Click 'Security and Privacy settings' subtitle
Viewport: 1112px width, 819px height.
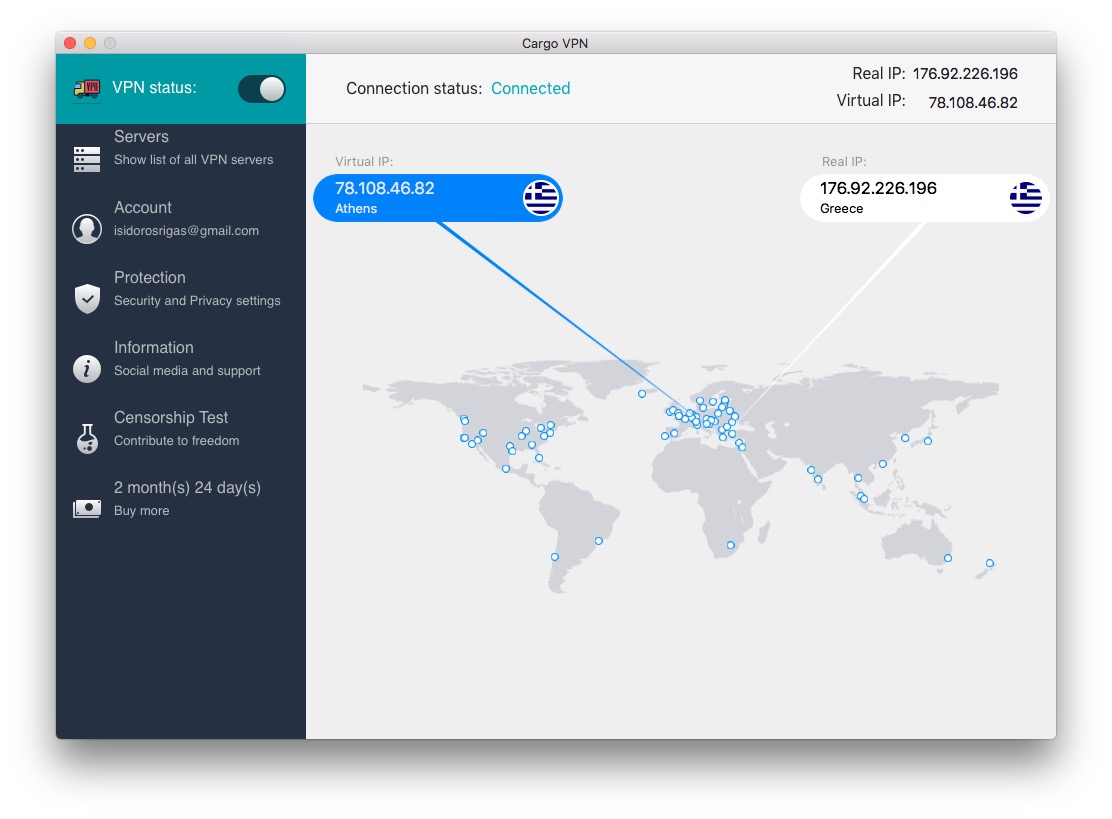[197, 301]
